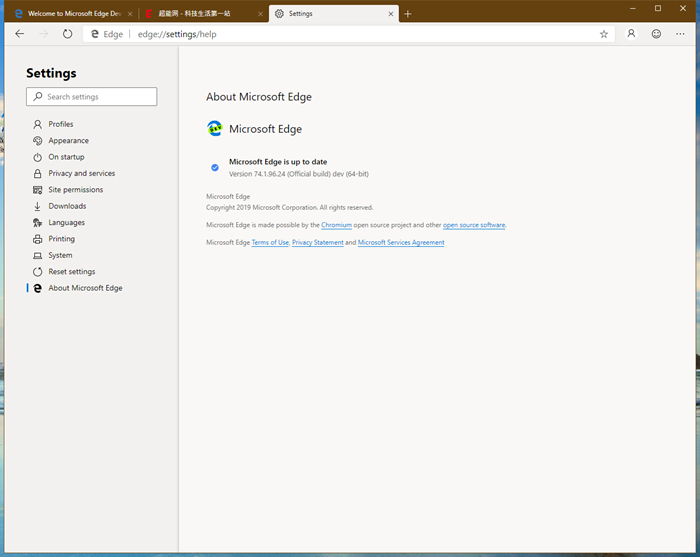
Task: Open On startup settings
Action: tap(66, 157)
